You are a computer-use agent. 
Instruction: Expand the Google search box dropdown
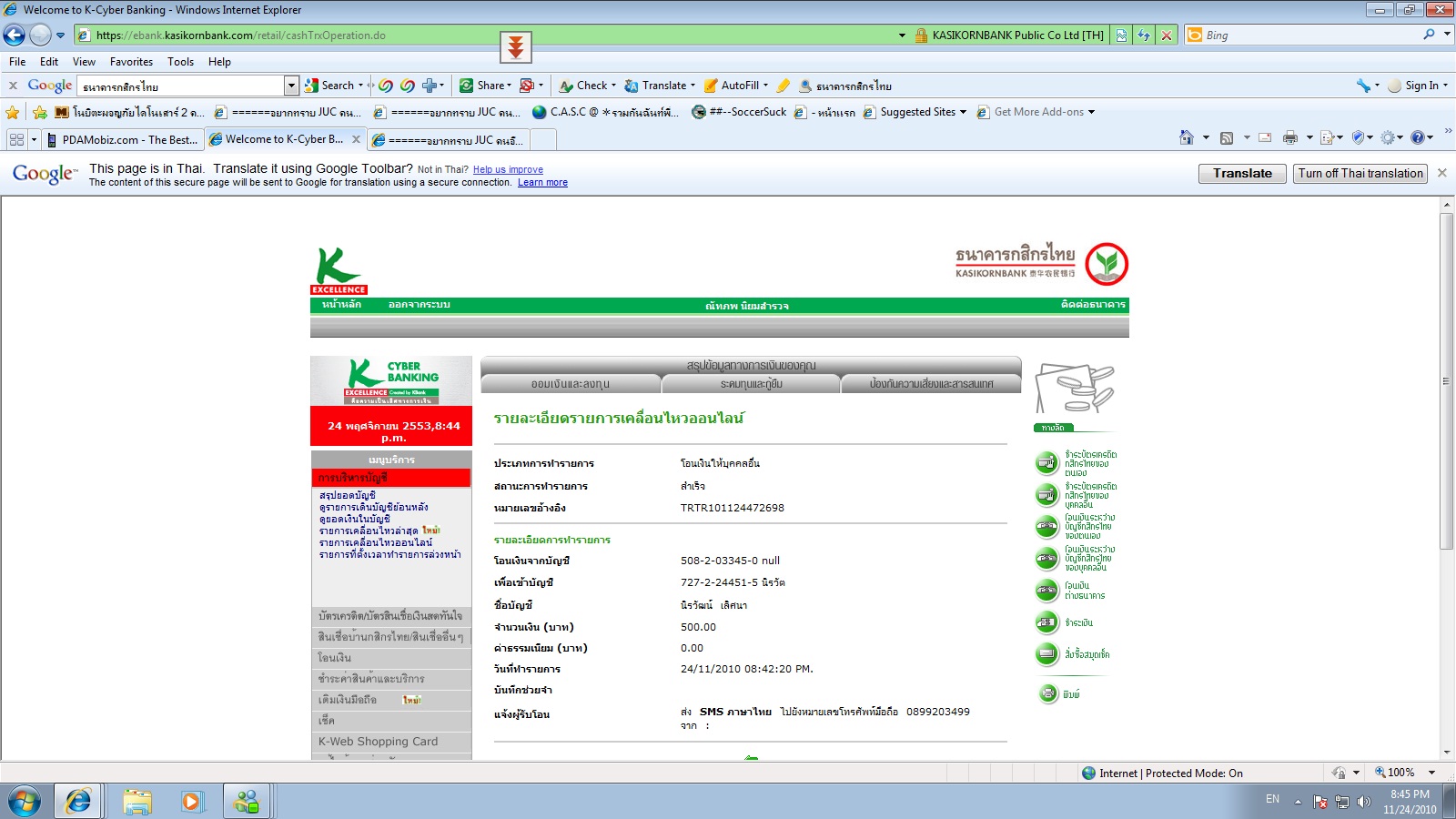pos(291,86)
